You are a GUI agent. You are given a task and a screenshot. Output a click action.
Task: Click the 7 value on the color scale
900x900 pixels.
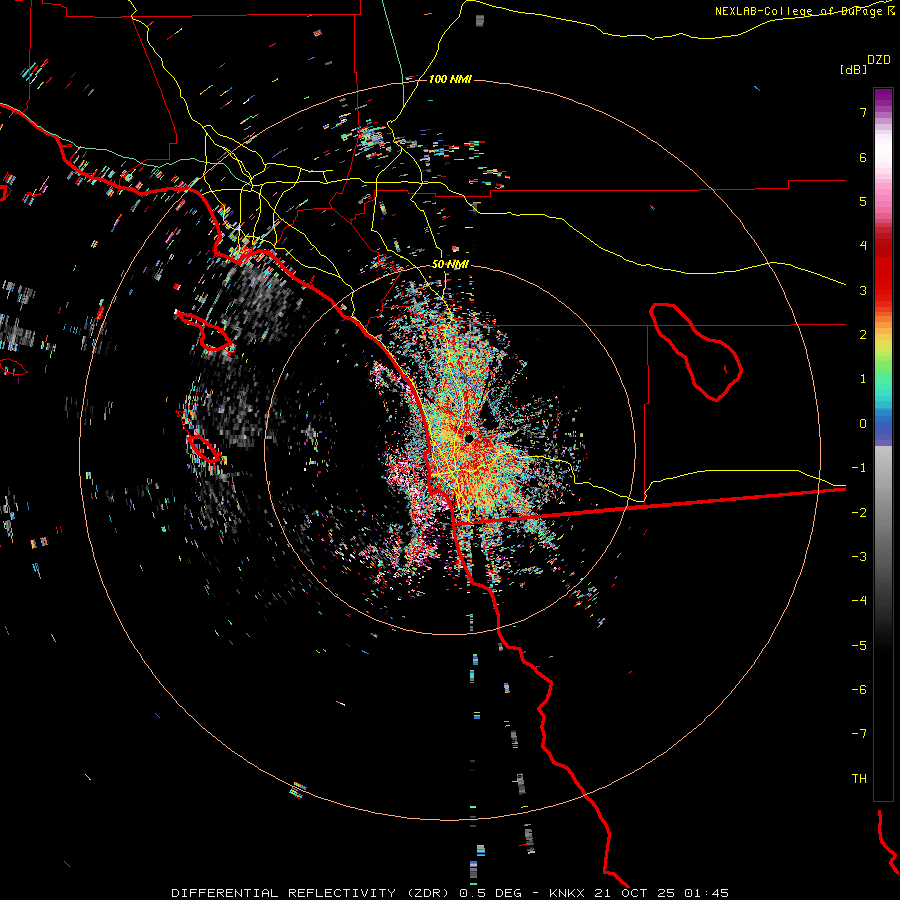[x=863, y=112]
